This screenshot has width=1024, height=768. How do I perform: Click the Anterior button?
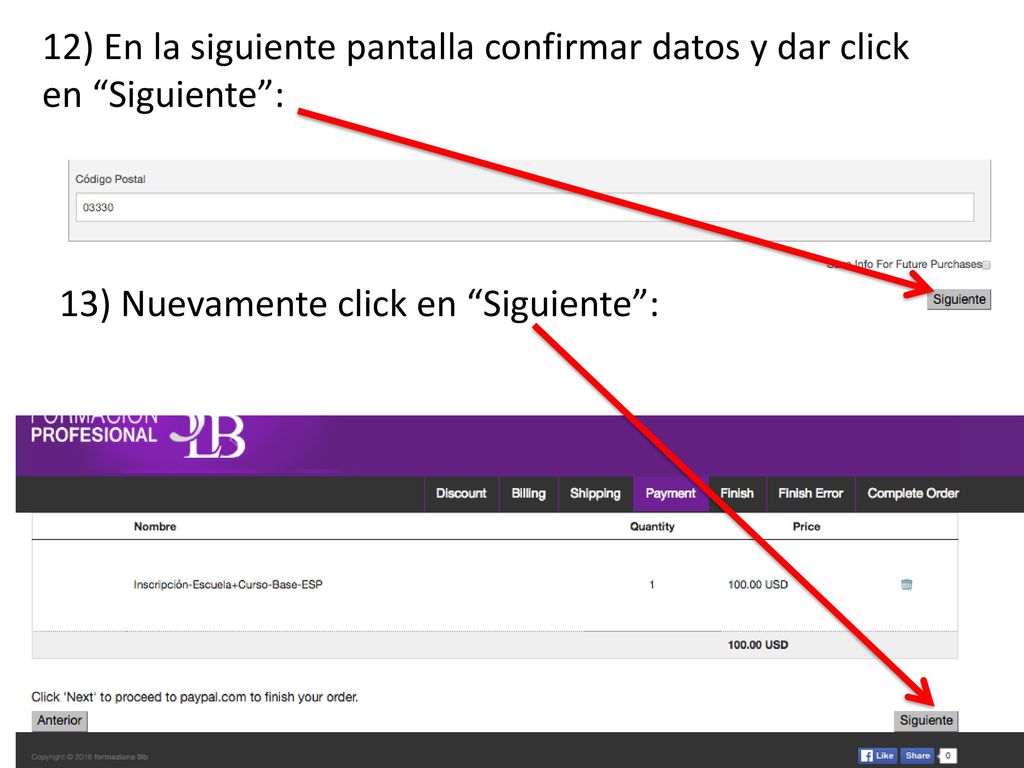[x=59, y=720]
